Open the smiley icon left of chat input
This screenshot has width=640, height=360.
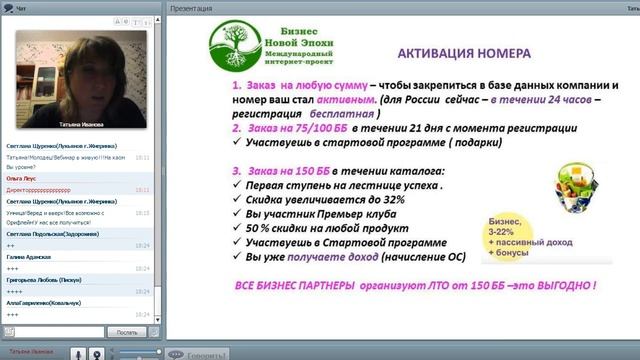pos(9,332)
